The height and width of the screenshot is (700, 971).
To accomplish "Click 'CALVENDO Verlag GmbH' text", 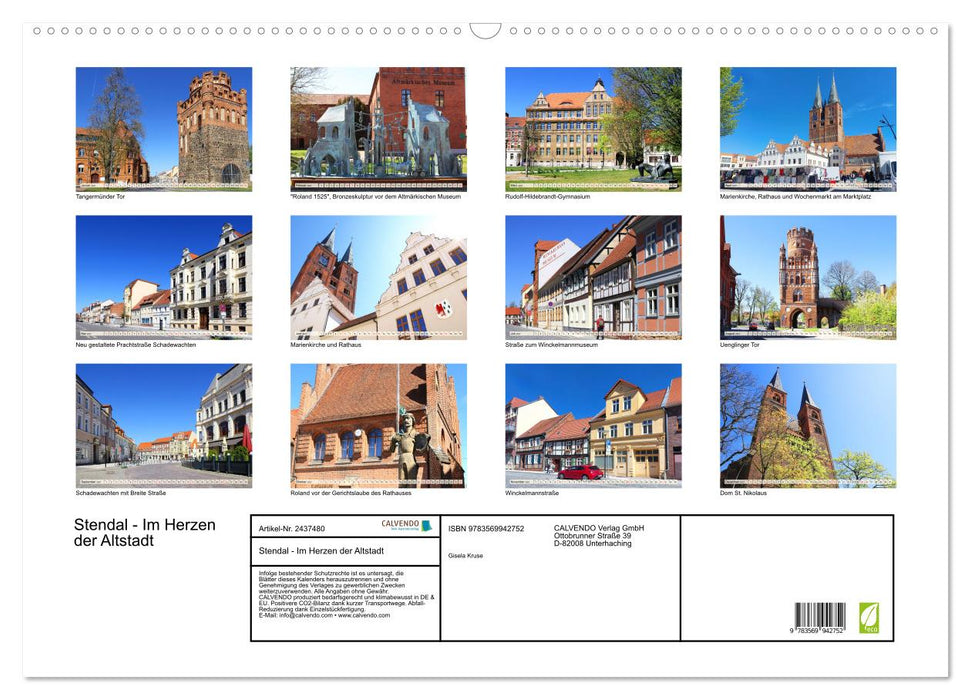I will 599,528.
